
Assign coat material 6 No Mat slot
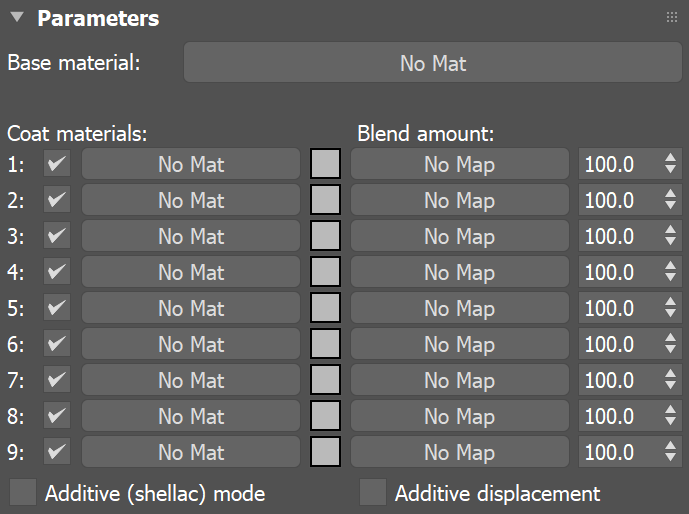point(191,344)
